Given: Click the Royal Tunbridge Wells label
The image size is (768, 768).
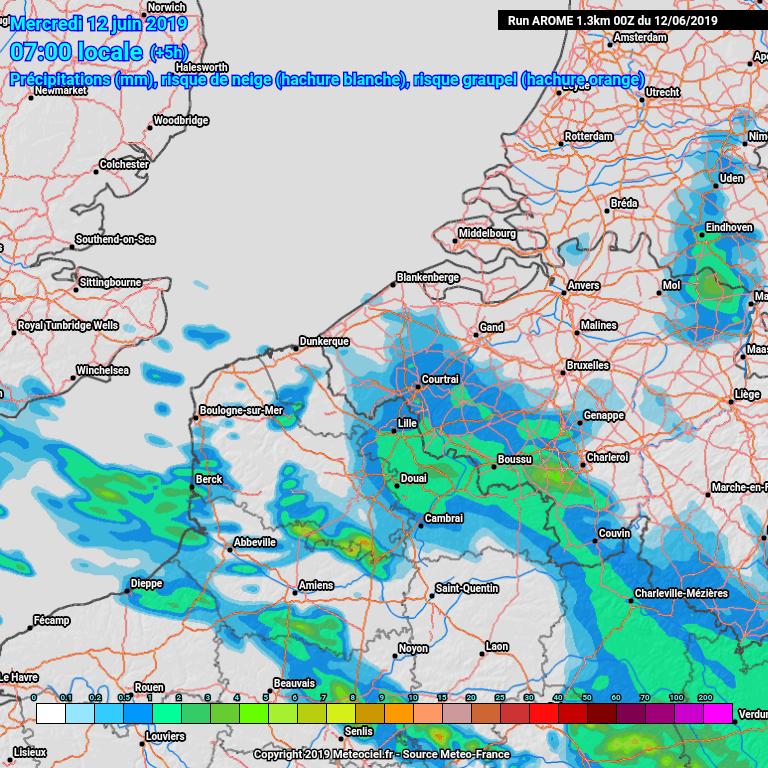Looking at the screenshot, I should tap(68, 325).
